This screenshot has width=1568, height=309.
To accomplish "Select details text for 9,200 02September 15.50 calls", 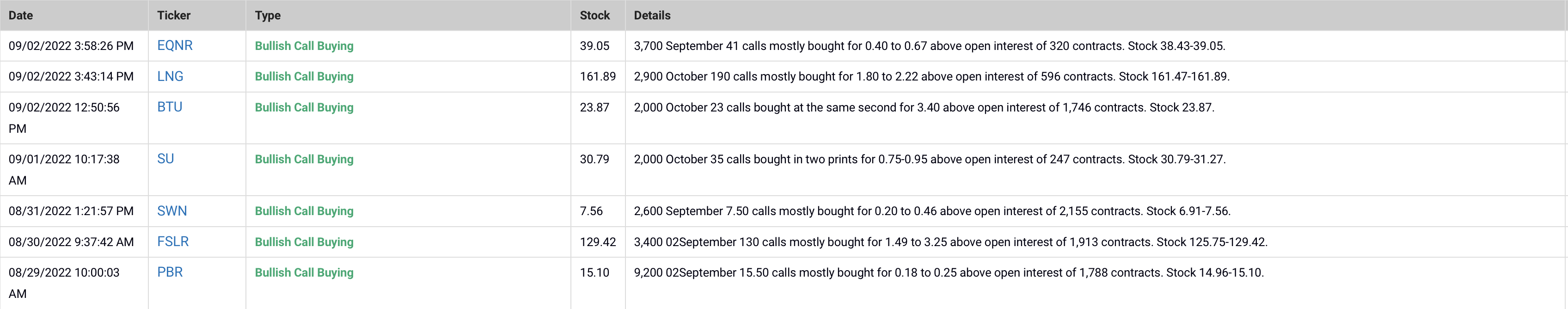I will [949, 272].
